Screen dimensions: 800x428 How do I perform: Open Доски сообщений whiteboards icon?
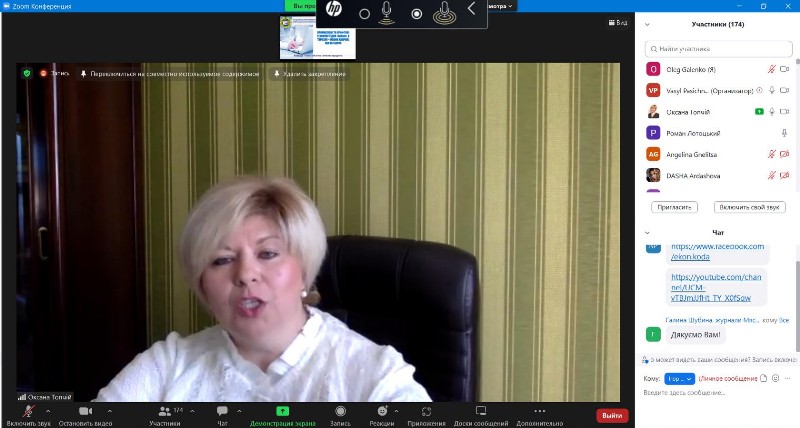[481, 411]
